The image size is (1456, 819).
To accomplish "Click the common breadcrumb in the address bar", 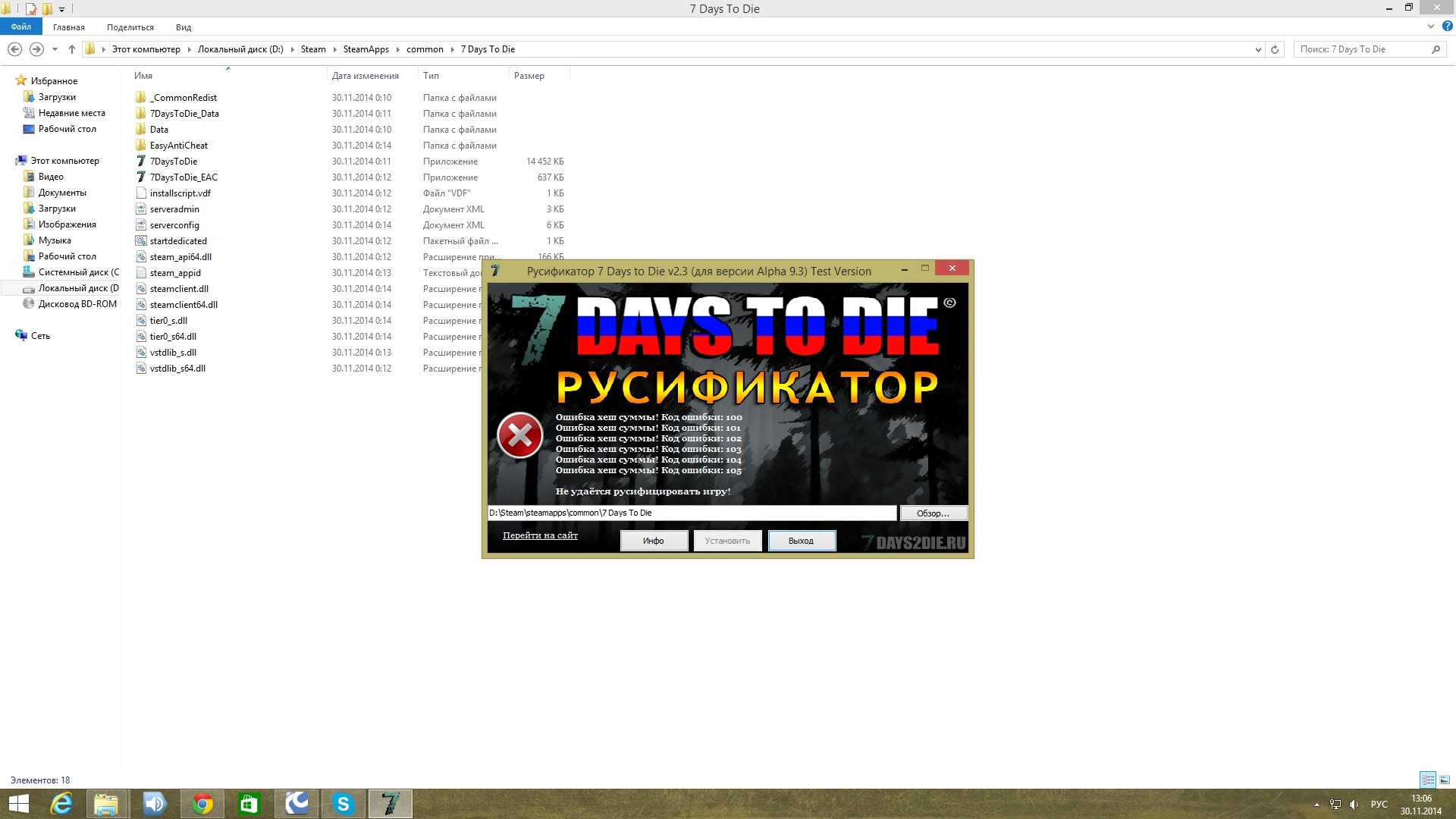I will [x=425, y=49].
